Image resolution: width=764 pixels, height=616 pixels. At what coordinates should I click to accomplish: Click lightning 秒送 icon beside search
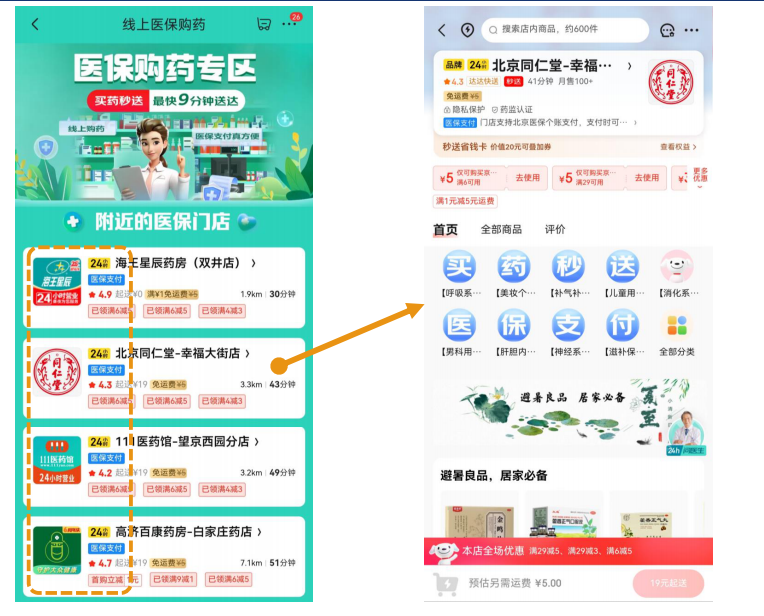[x=467, y=30]
